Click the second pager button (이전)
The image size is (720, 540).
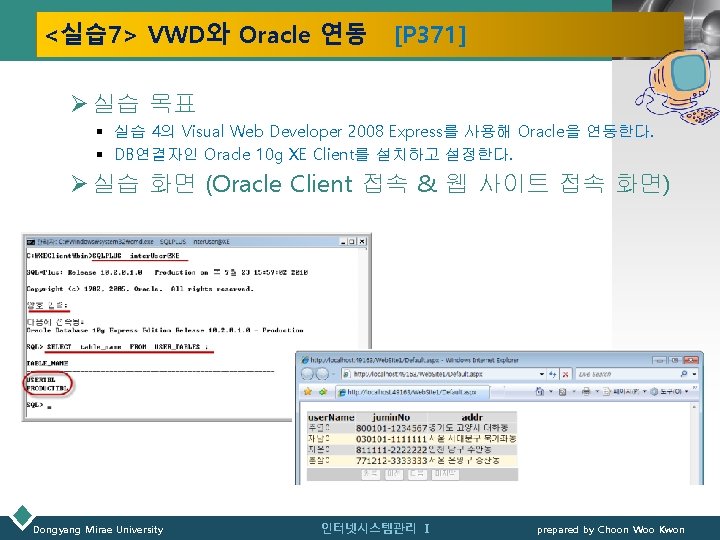tap(394, 473)
